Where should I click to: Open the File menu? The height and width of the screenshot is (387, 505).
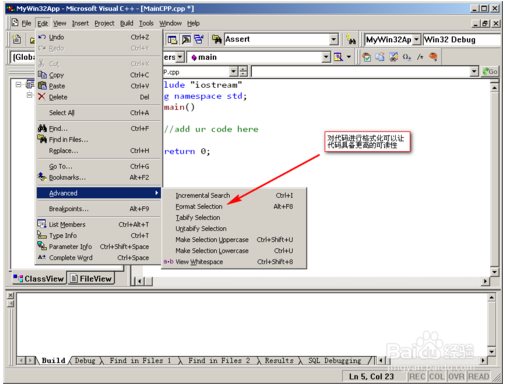coord(26,23)
